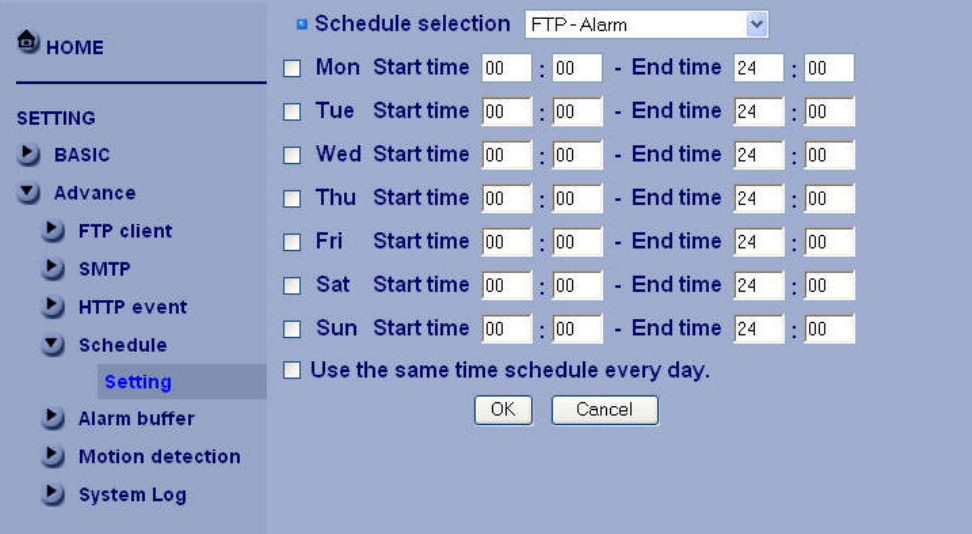Image resolution: width=972 pixels, height=534 pixels.
Task: Click the arrow icon beside Alarm buffer
Action: coord(53,419)
